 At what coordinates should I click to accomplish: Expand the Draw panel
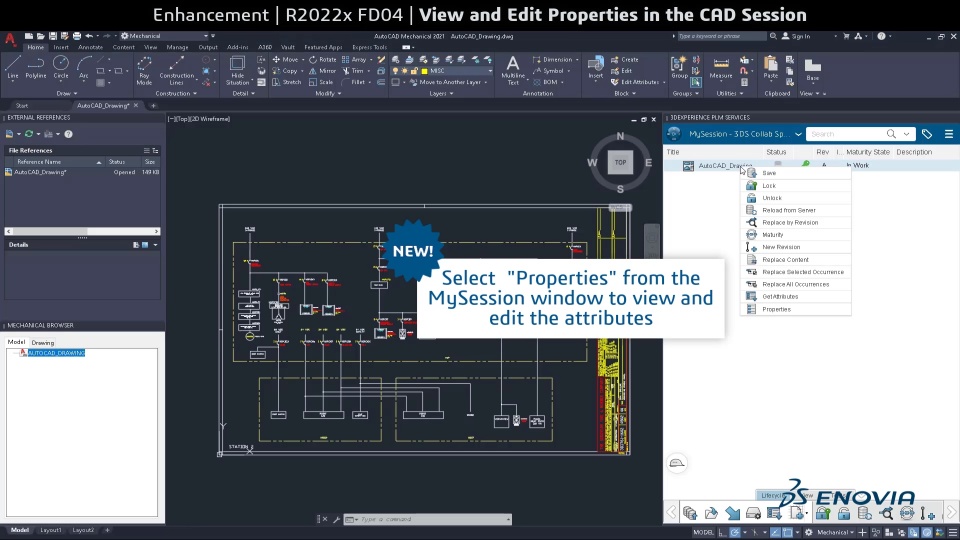pyautogui.click(x=66, y=94)
